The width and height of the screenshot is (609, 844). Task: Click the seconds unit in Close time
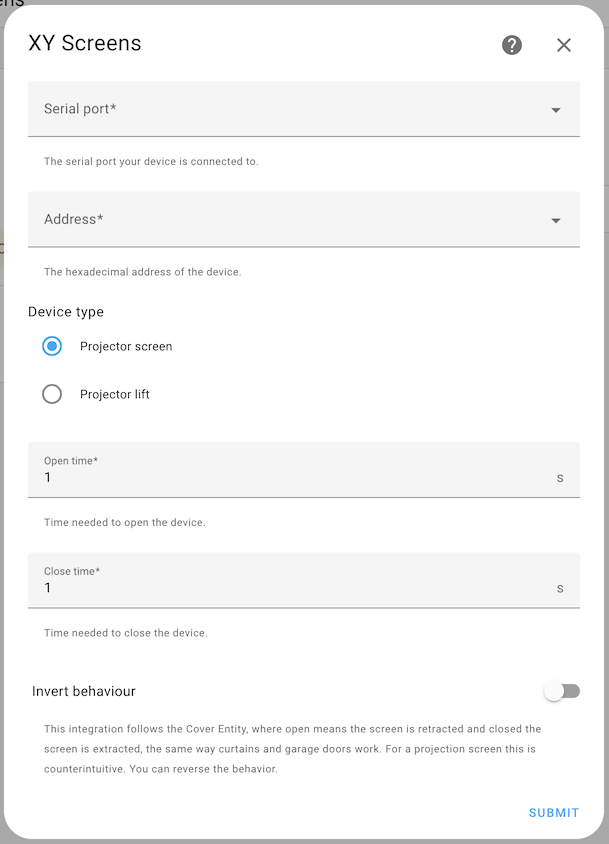tap(560, 588)
